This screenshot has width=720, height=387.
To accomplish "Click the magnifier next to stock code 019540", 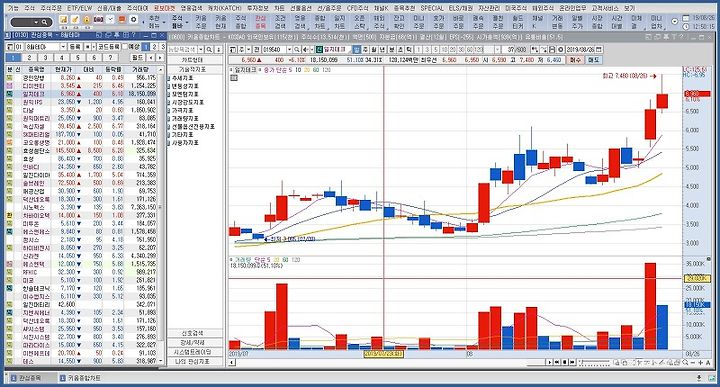I will coord(297,49).
